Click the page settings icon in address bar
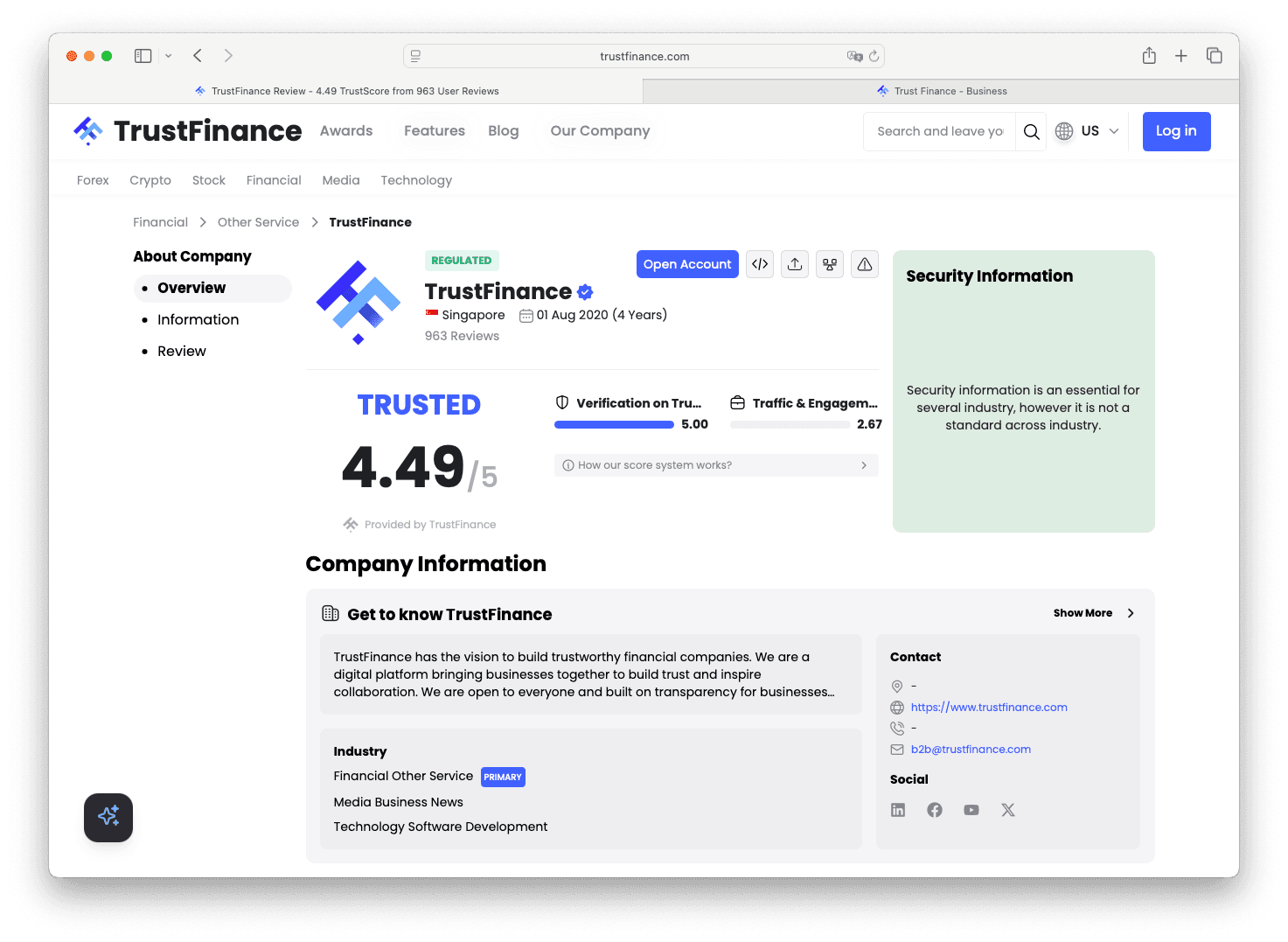This screenshot has height=942, width=1288. pos(416,56)
